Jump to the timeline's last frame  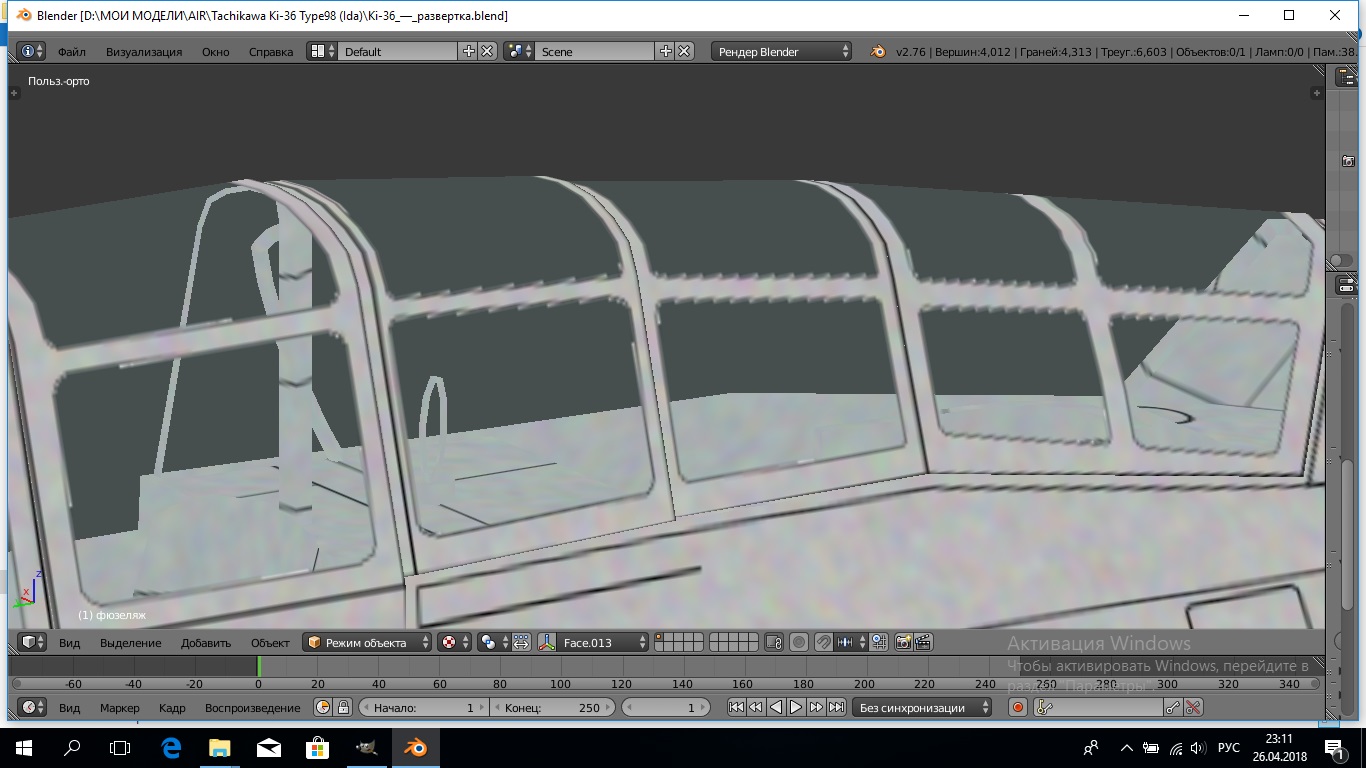click(x=836, y=707)
